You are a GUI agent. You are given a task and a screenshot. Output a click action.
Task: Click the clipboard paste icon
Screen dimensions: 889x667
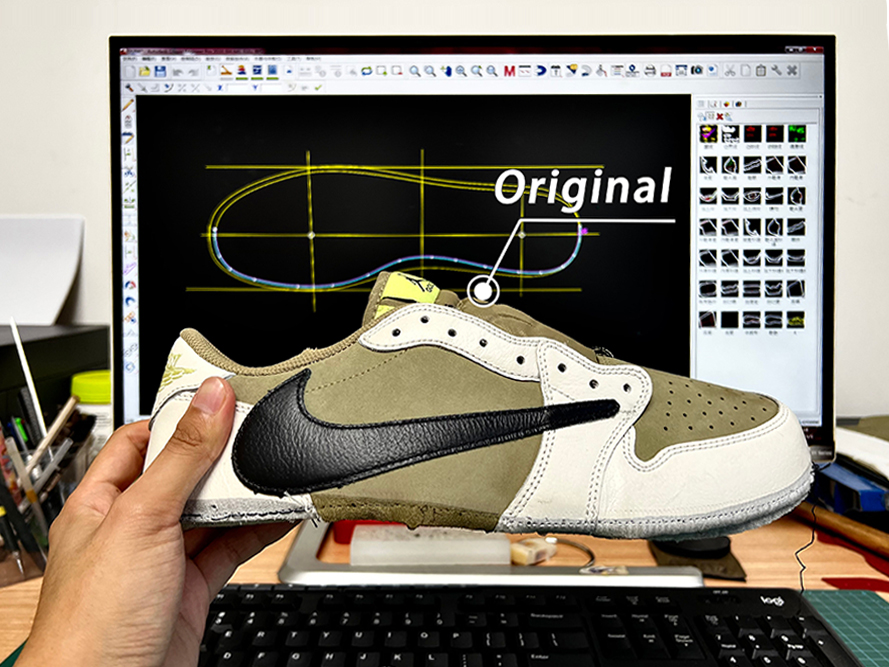tap(761, 71)
